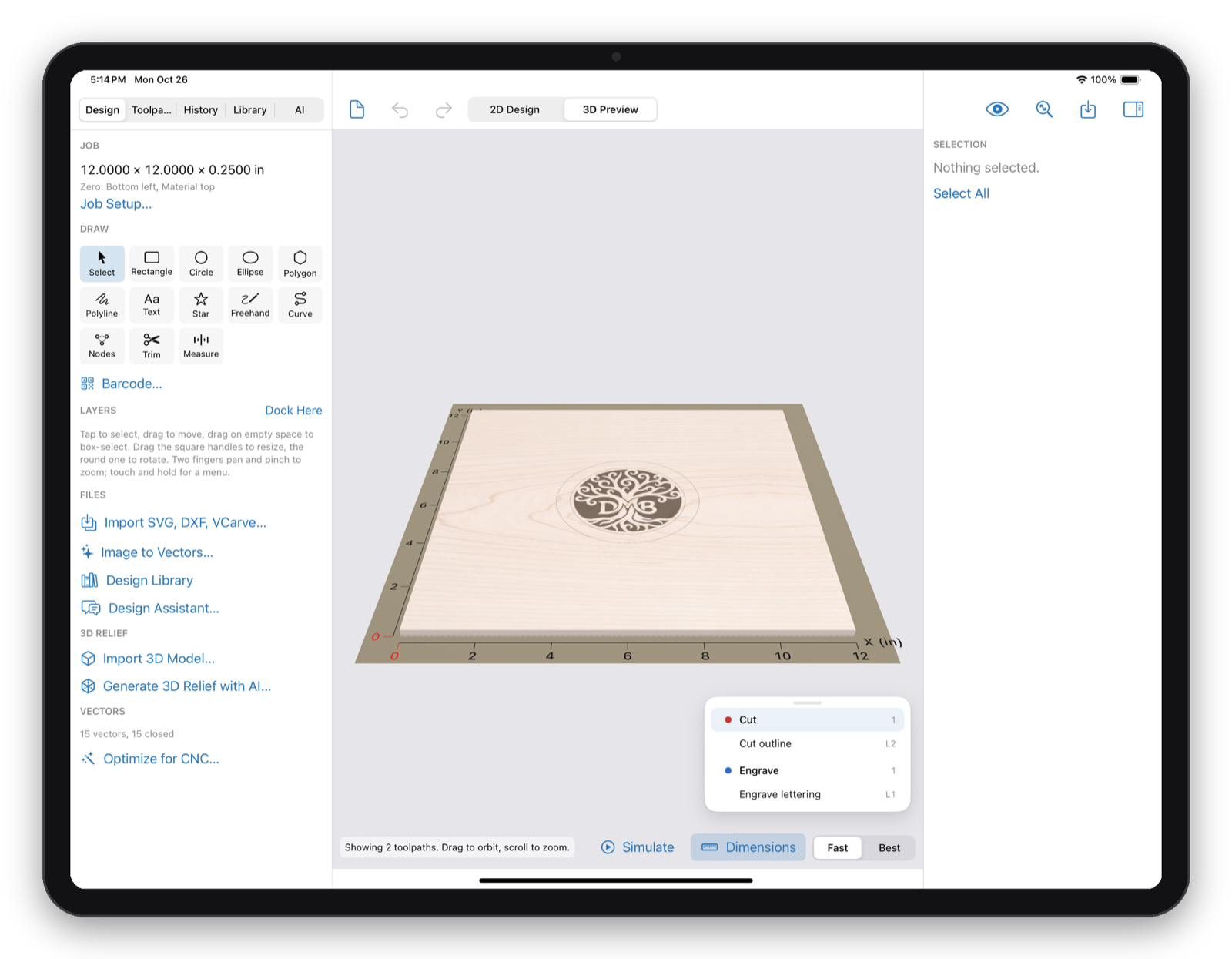
Task: Select Best render quality
Action: click(889, 848)
